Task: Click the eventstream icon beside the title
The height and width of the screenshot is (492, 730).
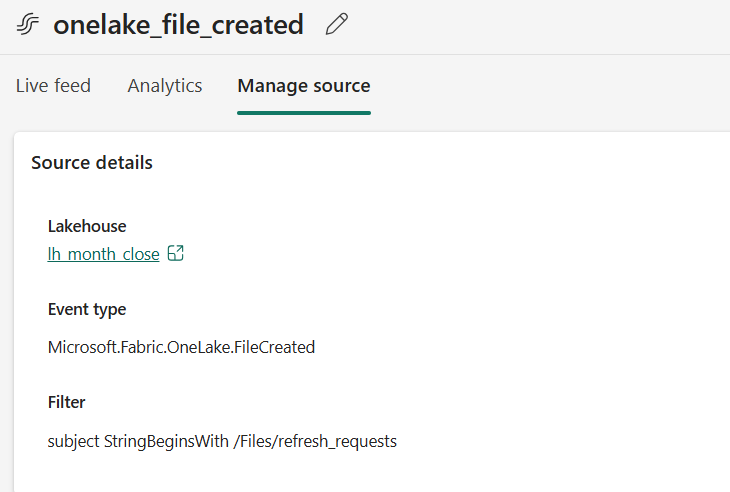Action: 27,24
